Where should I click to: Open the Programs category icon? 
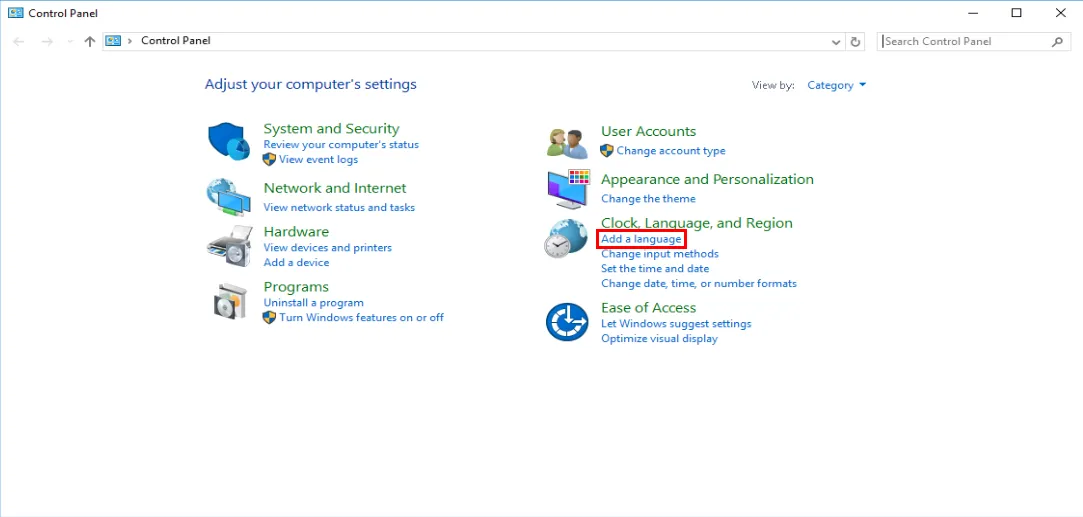click(229, 301)
